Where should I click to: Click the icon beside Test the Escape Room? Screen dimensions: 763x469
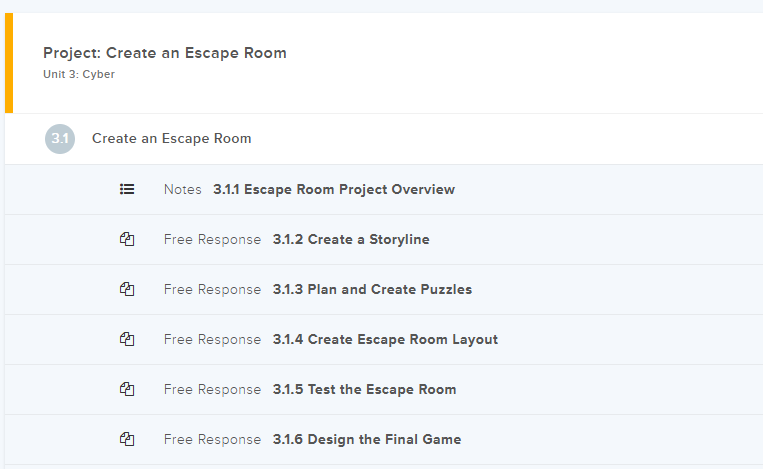pyautogui.click(x=127, y=389)
